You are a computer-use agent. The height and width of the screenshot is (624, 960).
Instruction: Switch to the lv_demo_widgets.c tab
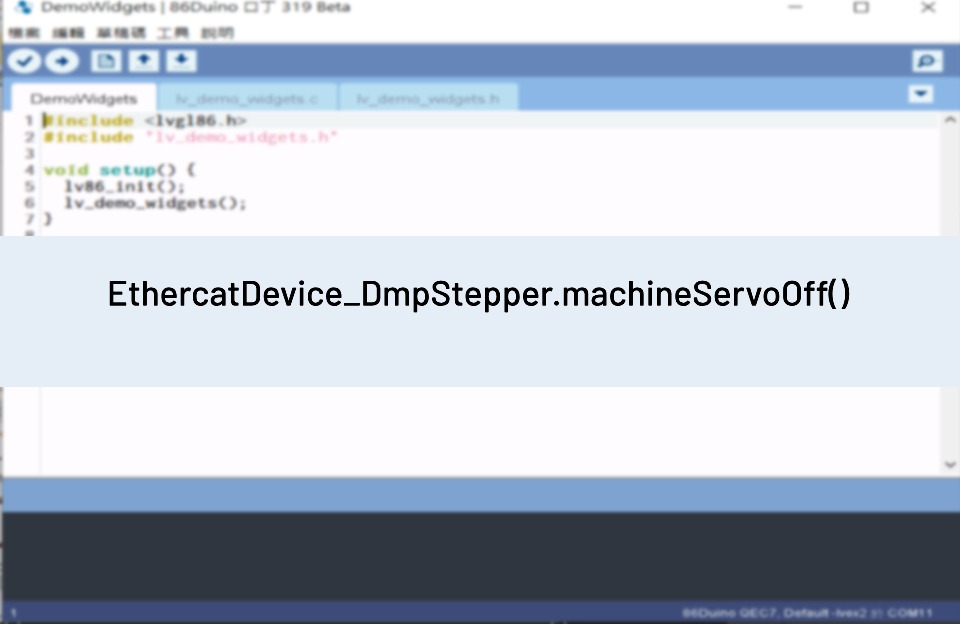(248, 98)
